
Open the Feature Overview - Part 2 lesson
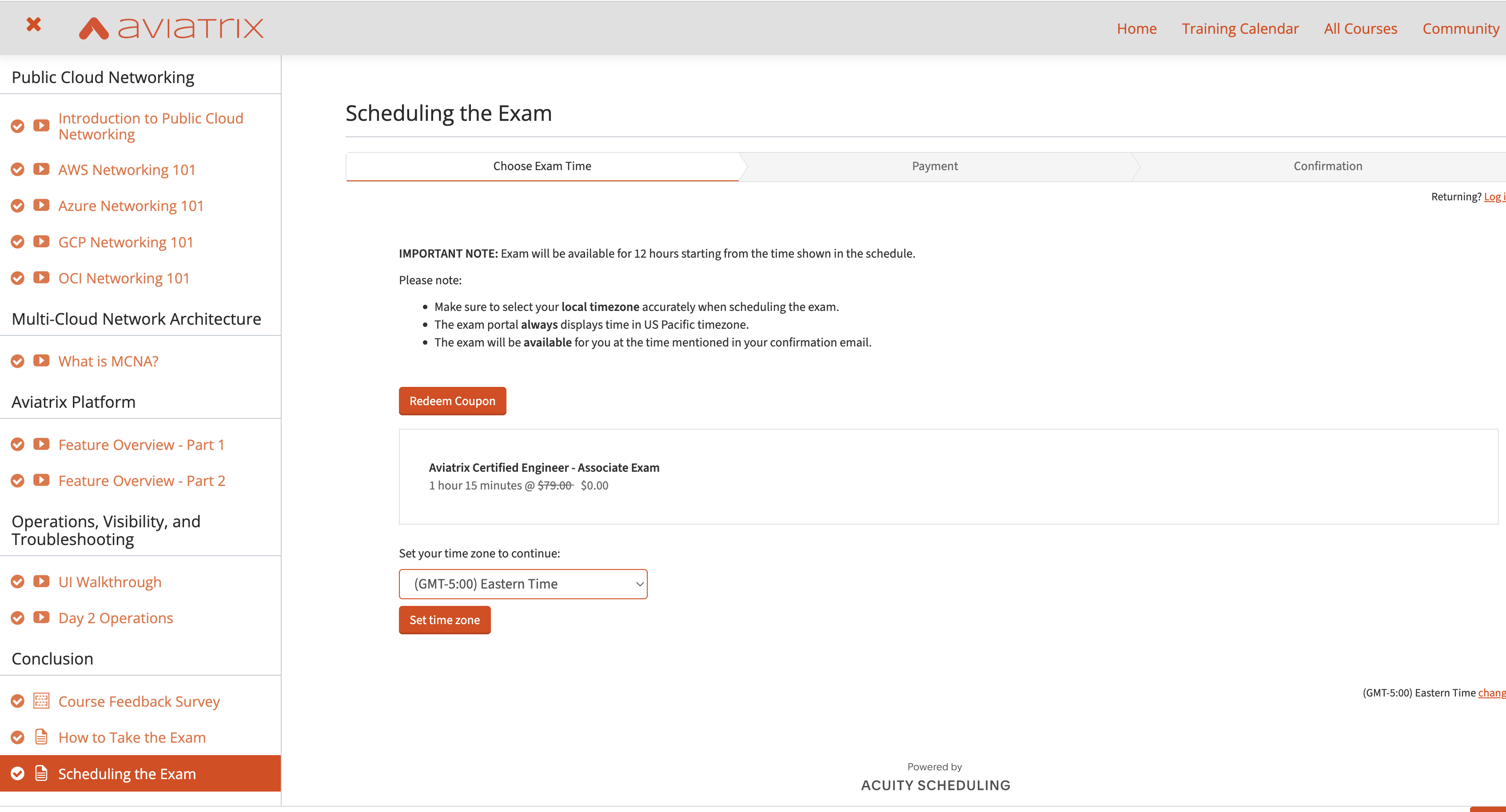[x=141, y=481]
